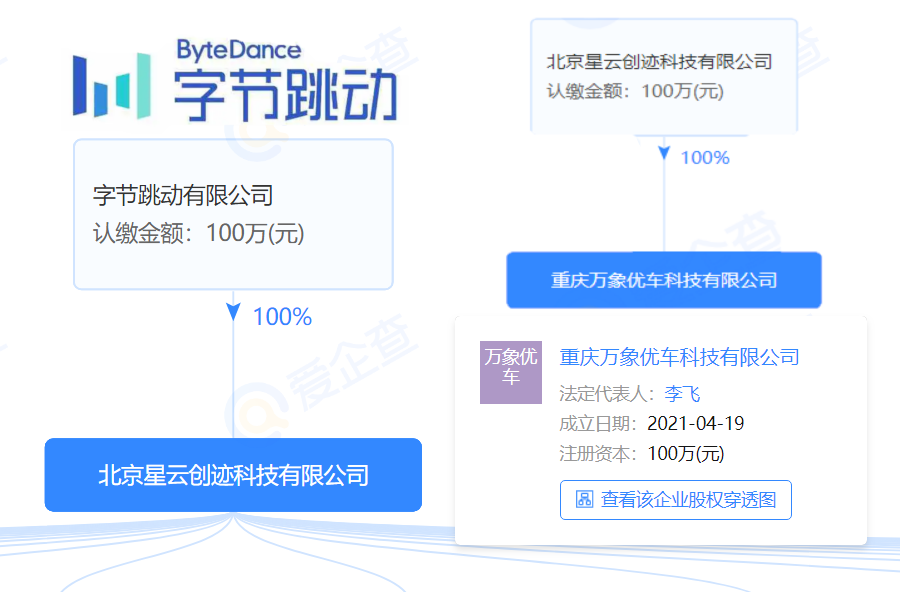Click 查看该企业股权穿透图 button
Viewport: 900px width, 592px height.
pos(676,500)
